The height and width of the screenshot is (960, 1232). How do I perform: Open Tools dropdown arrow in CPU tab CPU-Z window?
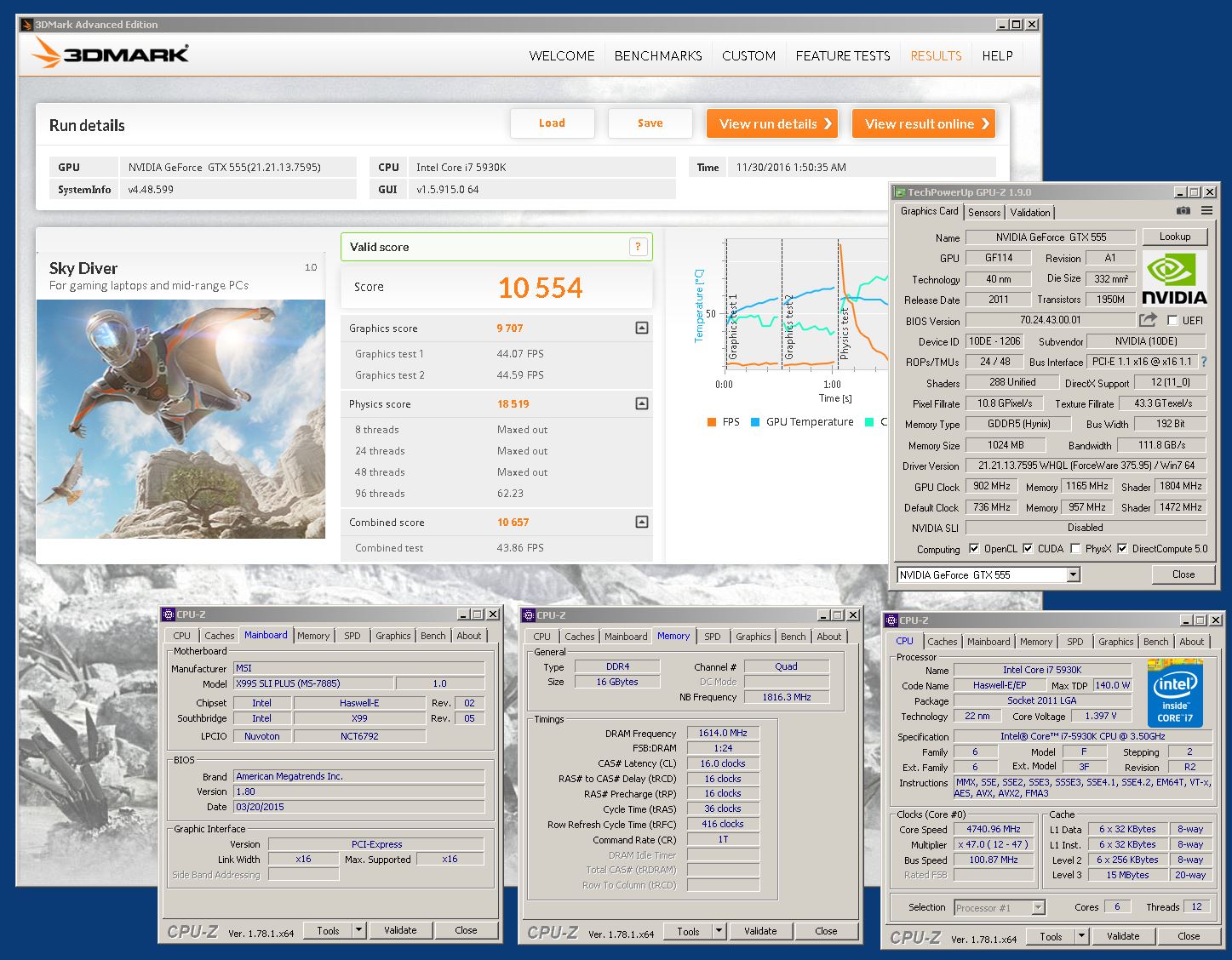click(1081, 936)
